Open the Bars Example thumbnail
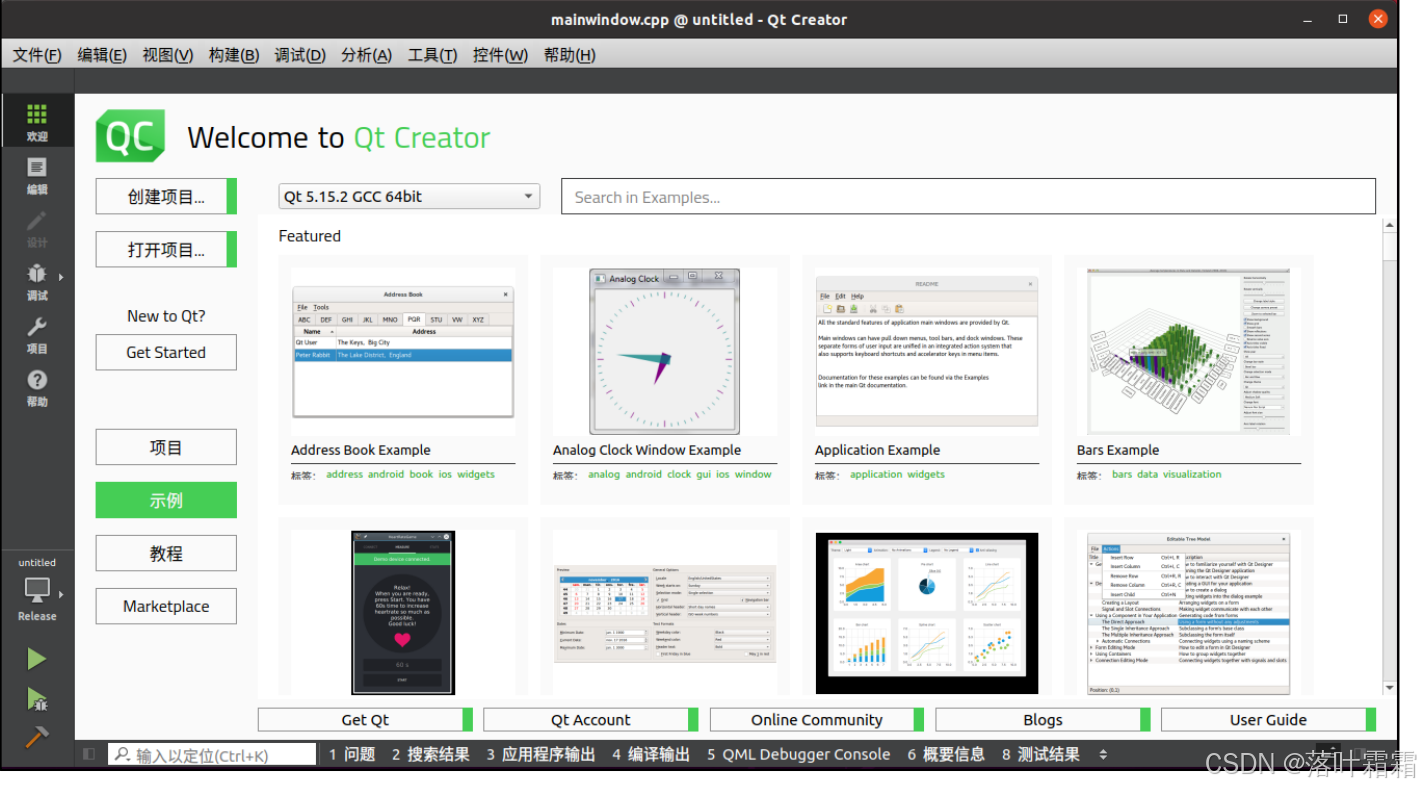Image resolution: width=1421 pixels, height=790 pixels. click(1189, 351)
